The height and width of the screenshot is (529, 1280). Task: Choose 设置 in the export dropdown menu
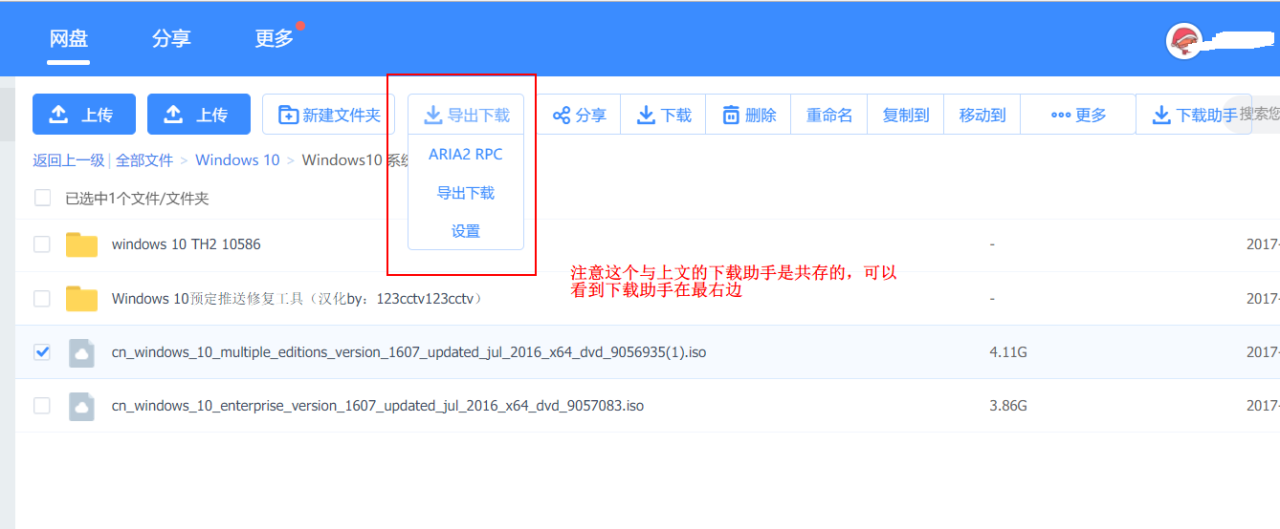tap(466, 231)
